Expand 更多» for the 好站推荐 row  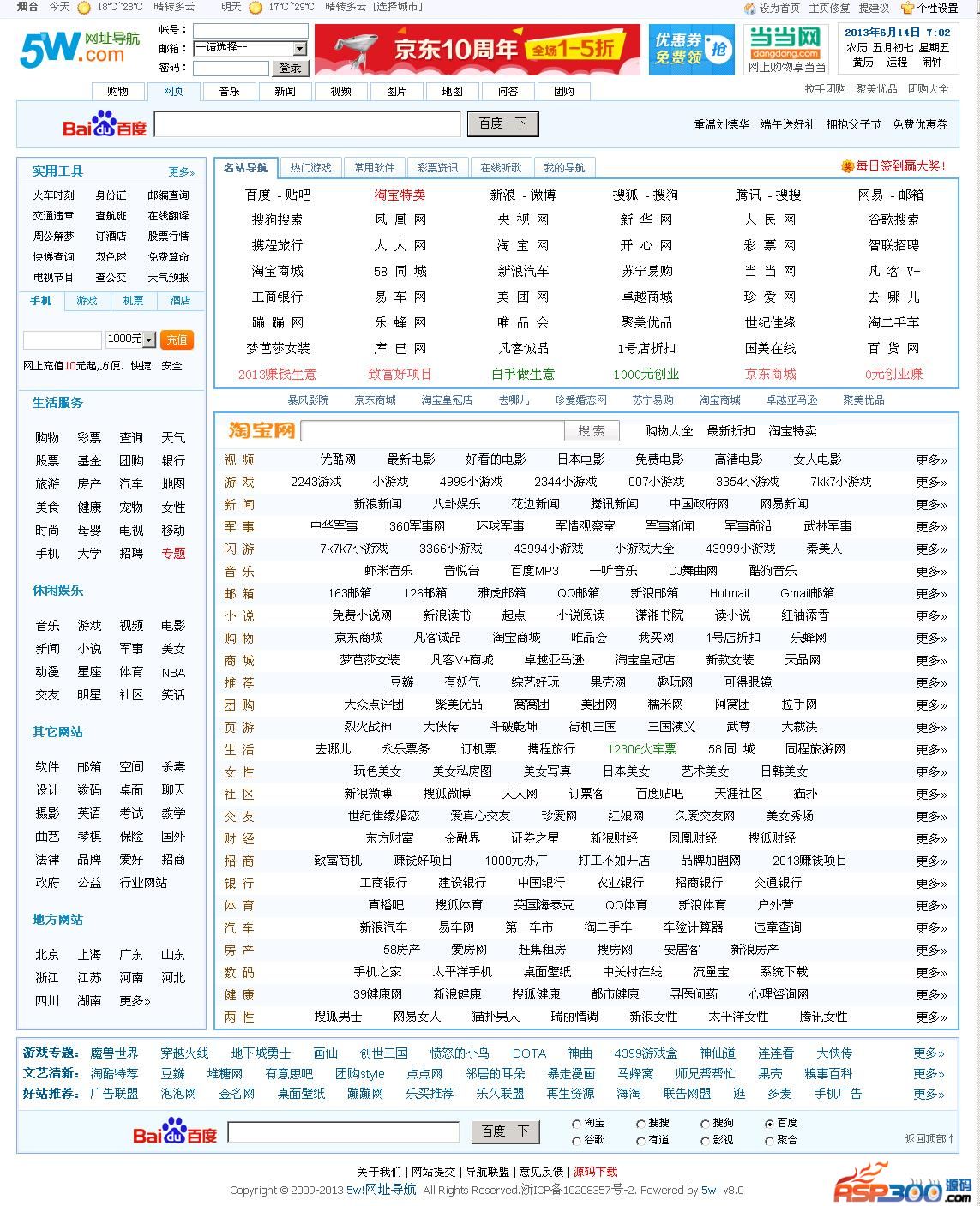(x=929, y=1094)
